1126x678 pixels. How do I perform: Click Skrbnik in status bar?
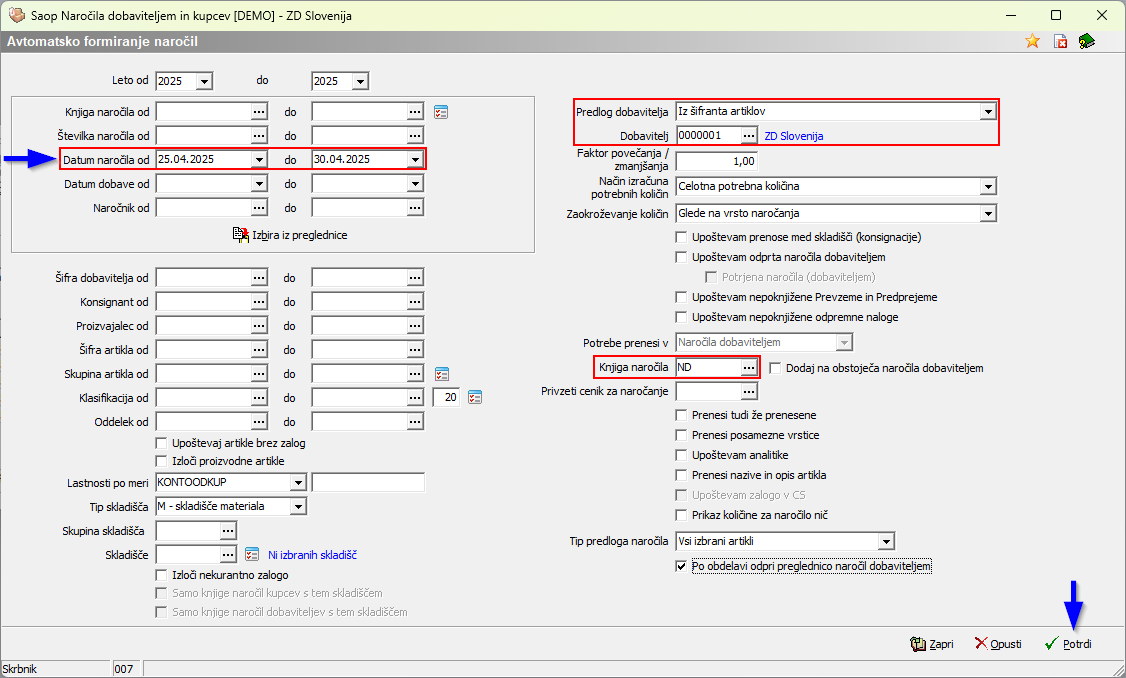pos(20,669)
